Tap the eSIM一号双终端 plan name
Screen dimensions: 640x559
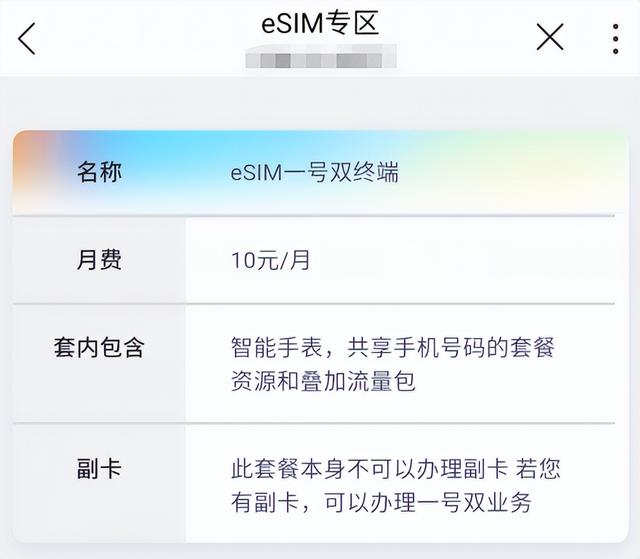315,172
